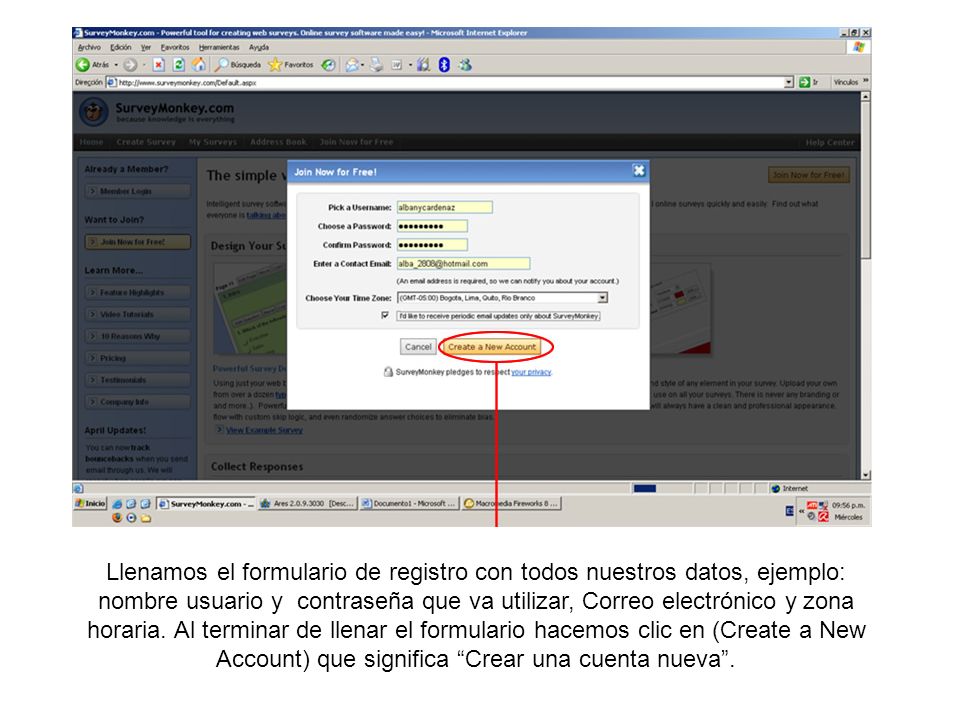Open the Choose Your Time Zone dropdown

coord(502,298)
